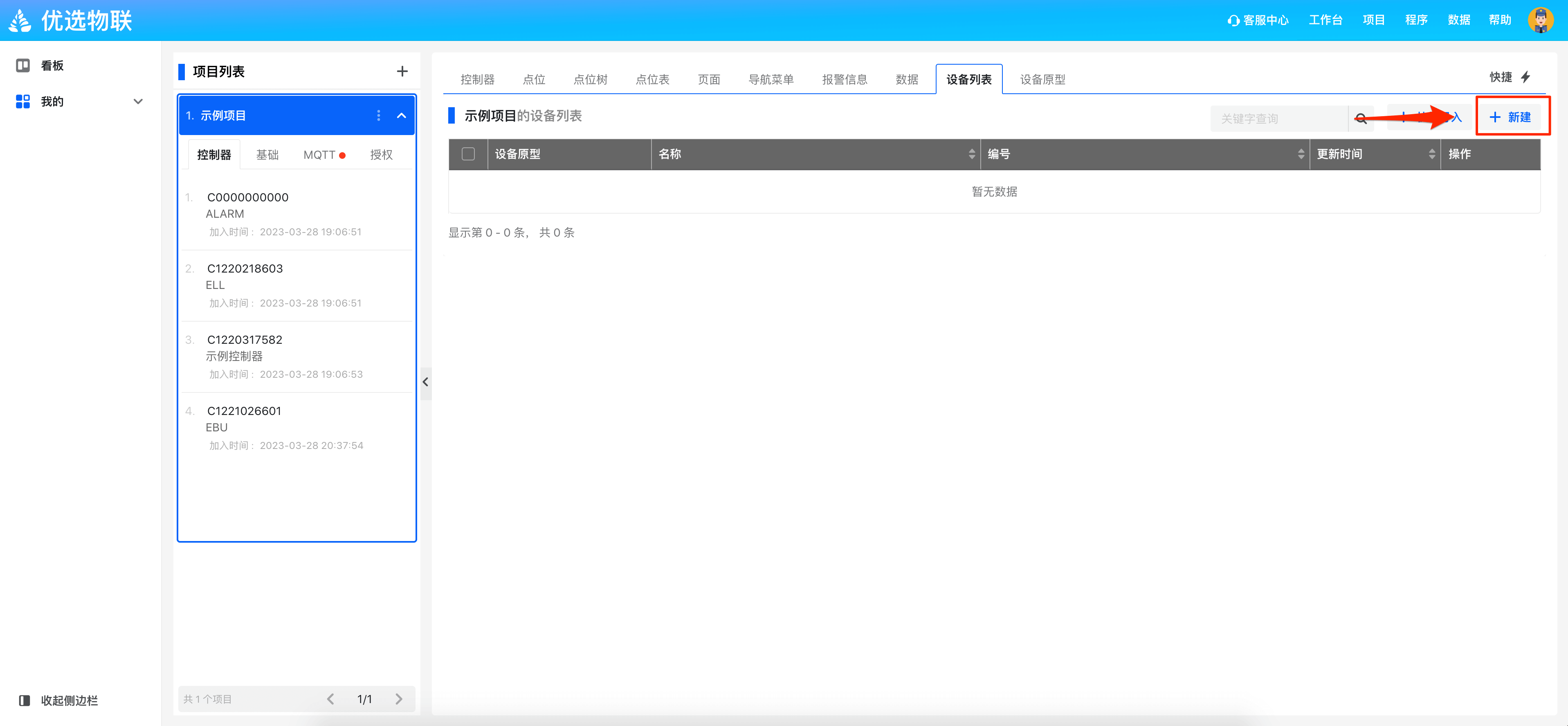Go to next page of projects

click(x=399, y=699)
